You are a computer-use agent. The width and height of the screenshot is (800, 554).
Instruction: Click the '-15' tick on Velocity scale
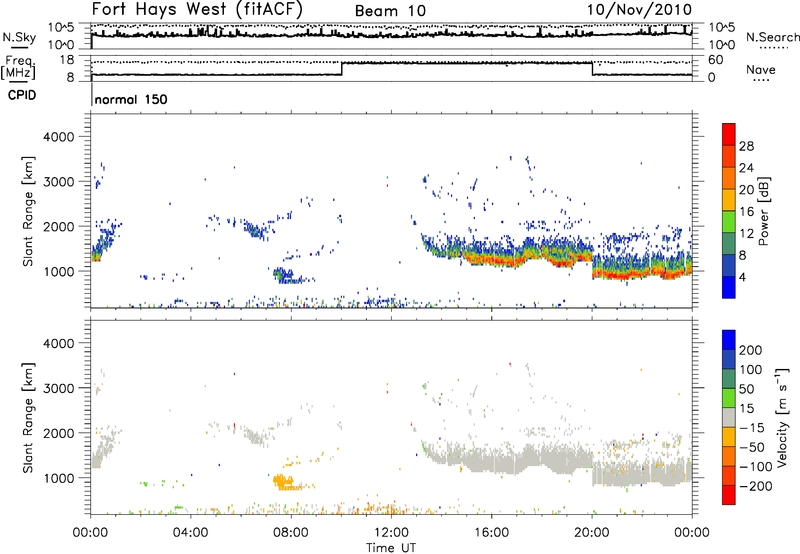752,428
